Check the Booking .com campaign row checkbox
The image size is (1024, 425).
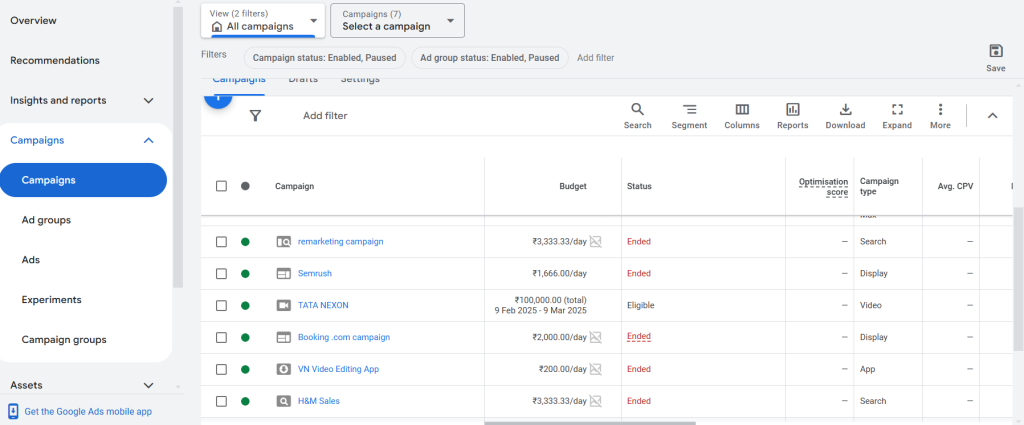tap(221, 338)
